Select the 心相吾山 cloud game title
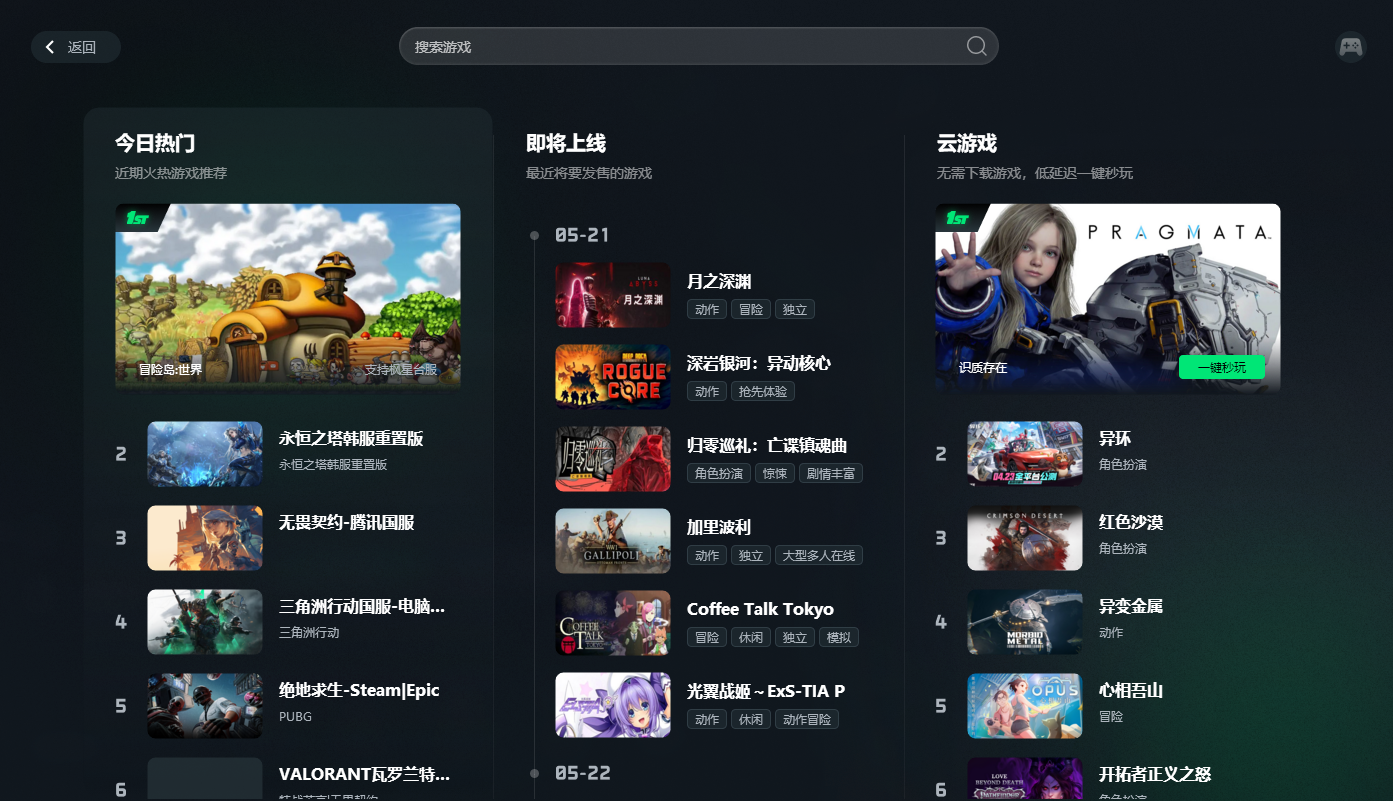 click(x=1131, y=691)
